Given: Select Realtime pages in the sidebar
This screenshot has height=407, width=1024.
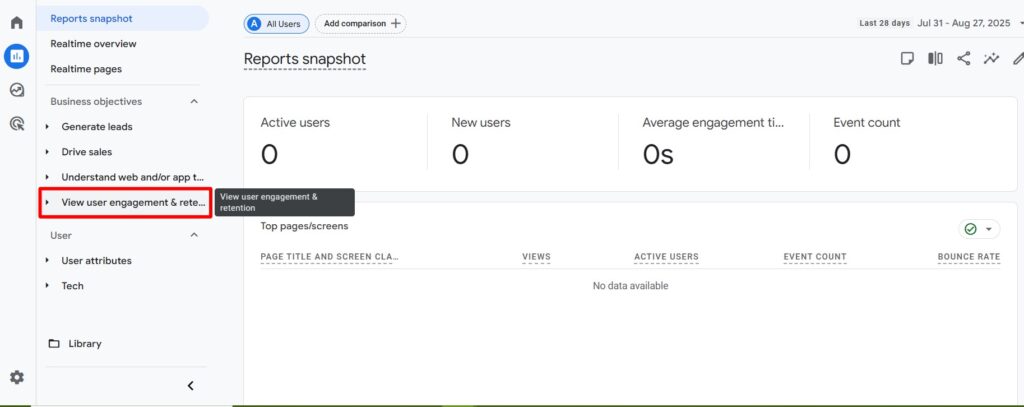Looking at the screenshot, I should [x=86, y=69].
